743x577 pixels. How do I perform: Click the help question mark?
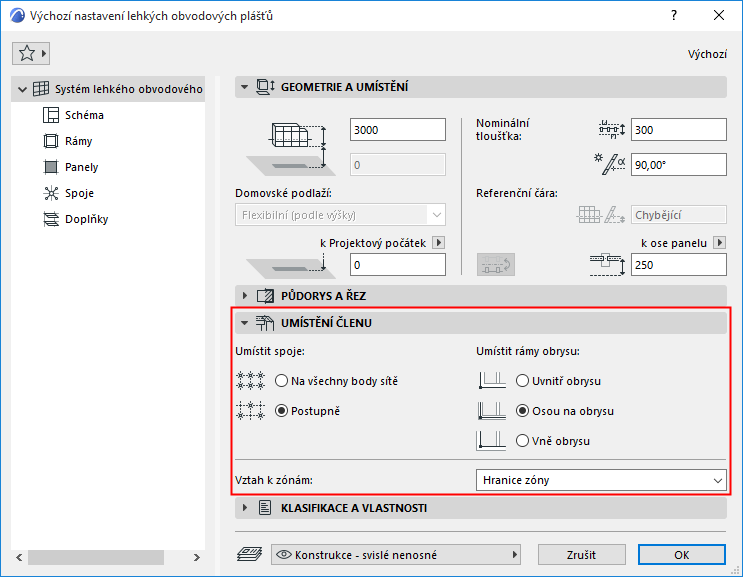click(x=674, y=15)
